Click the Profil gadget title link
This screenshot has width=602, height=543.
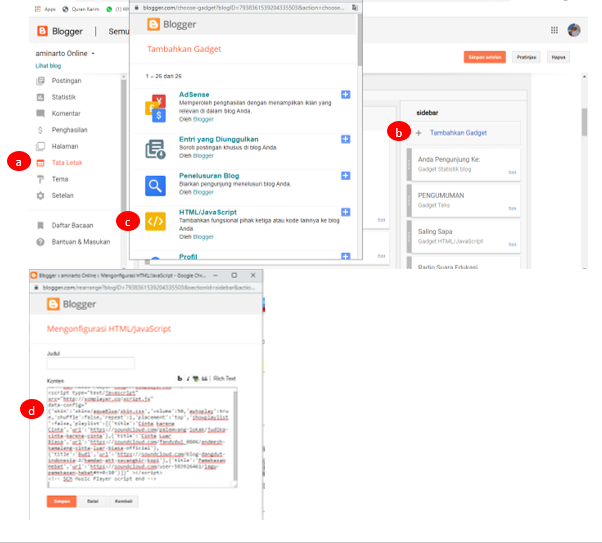coord(188,256)
